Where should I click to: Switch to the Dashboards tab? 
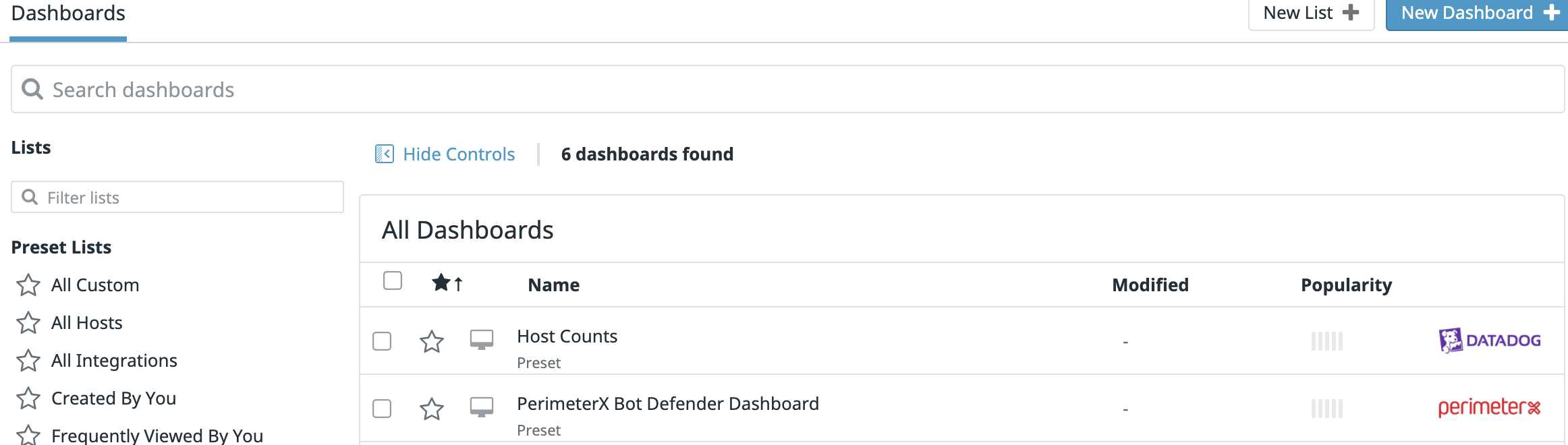click(67, 13)
